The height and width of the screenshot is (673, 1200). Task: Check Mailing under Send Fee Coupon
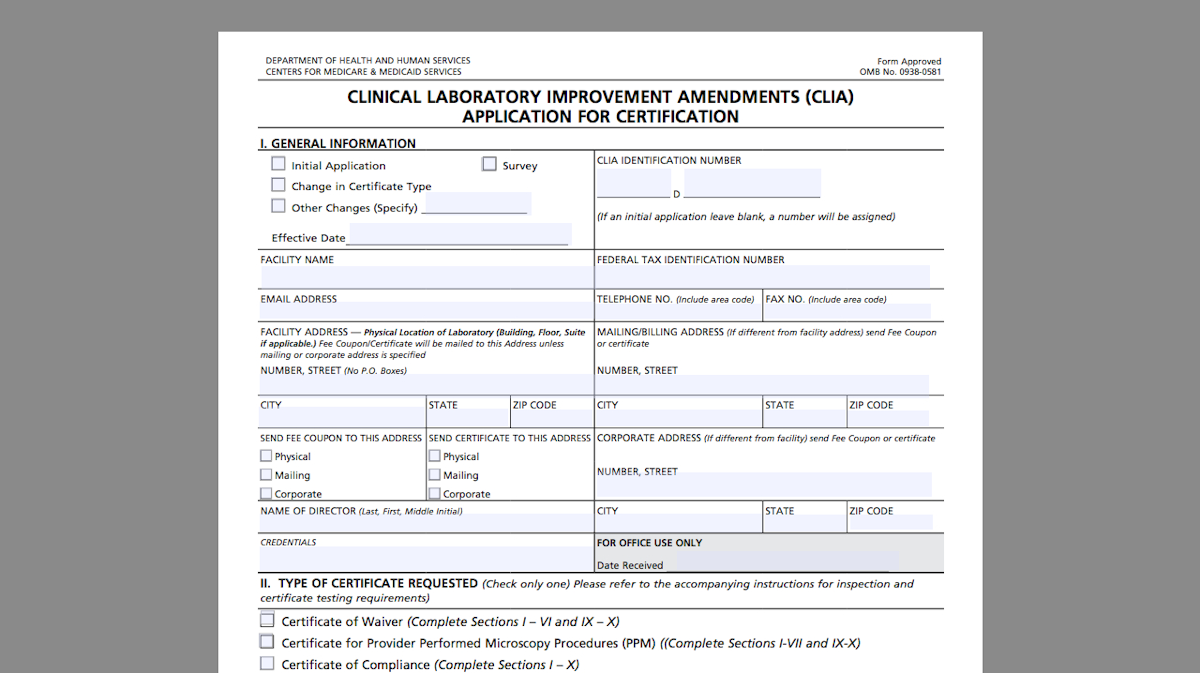pos(266,474)
